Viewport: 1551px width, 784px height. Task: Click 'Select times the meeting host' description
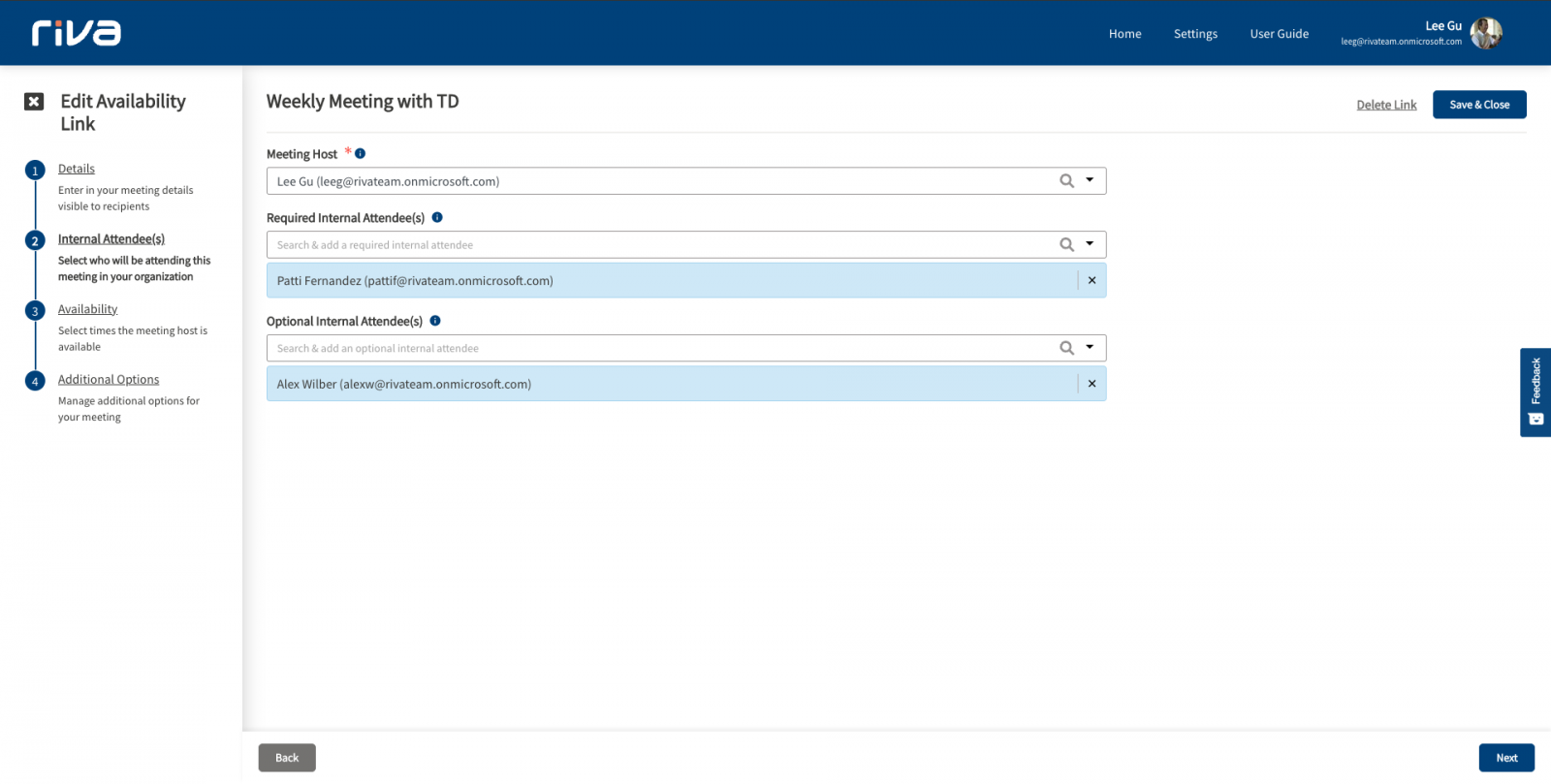133,338
